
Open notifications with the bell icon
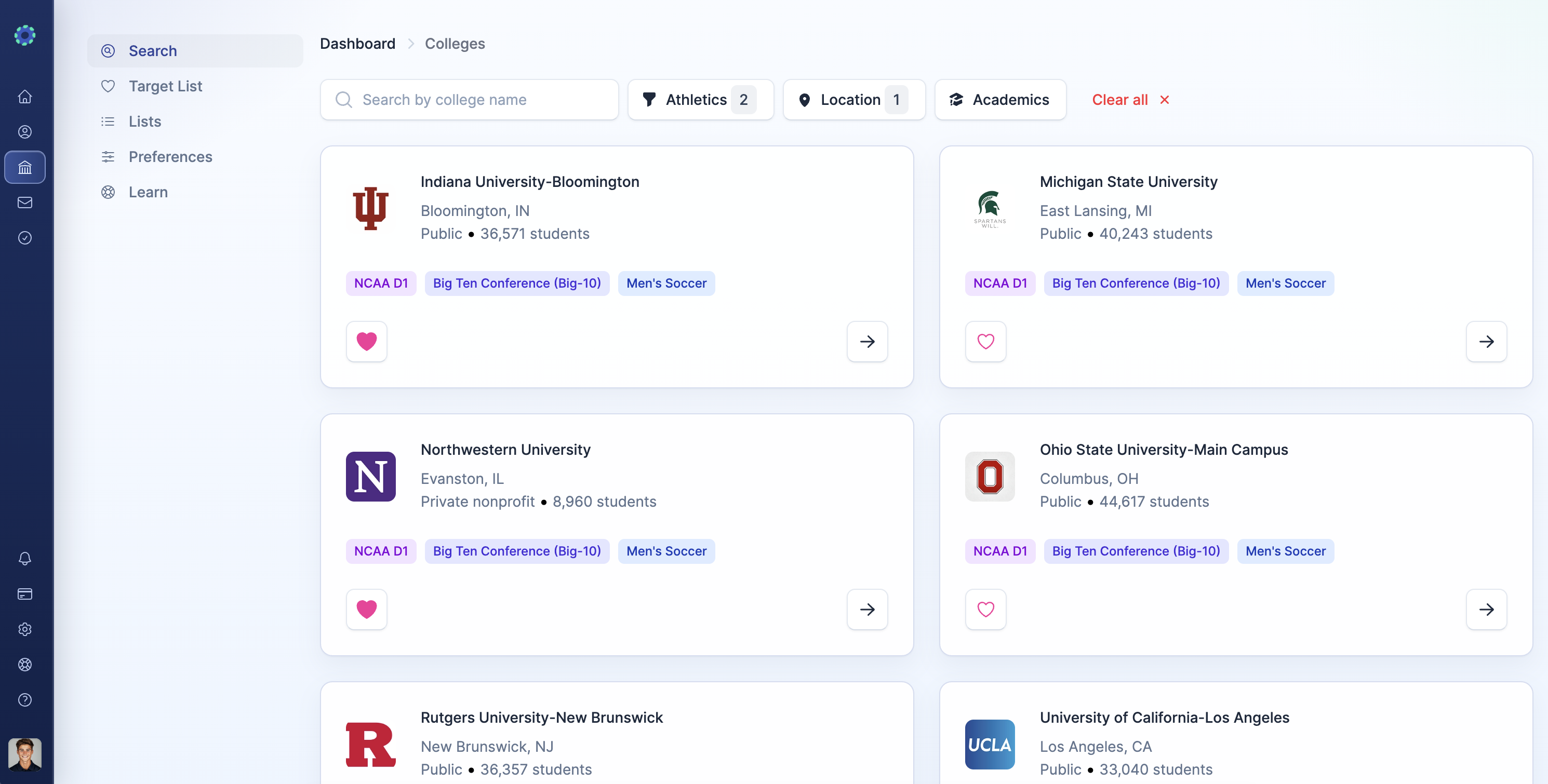tap(24, 559)
